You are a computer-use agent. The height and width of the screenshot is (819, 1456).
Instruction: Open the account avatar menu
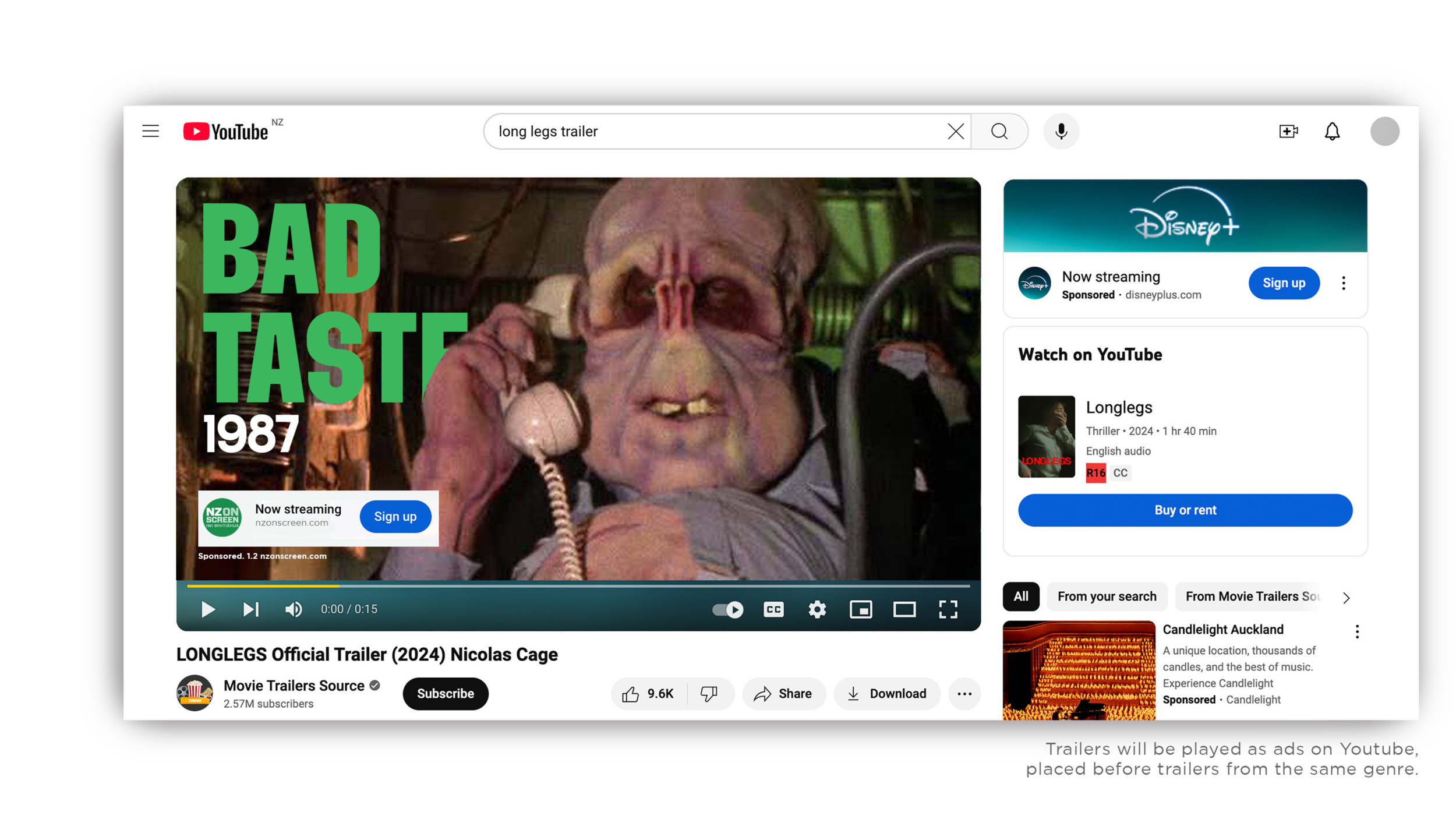pyautogui.click(x=1385, y=131)
